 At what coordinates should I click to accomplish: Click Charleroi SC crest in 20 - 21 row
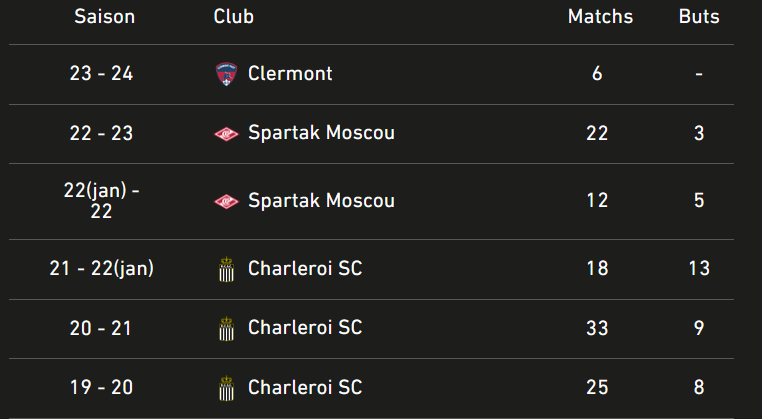pyautogui.click(x=226, y=329)
